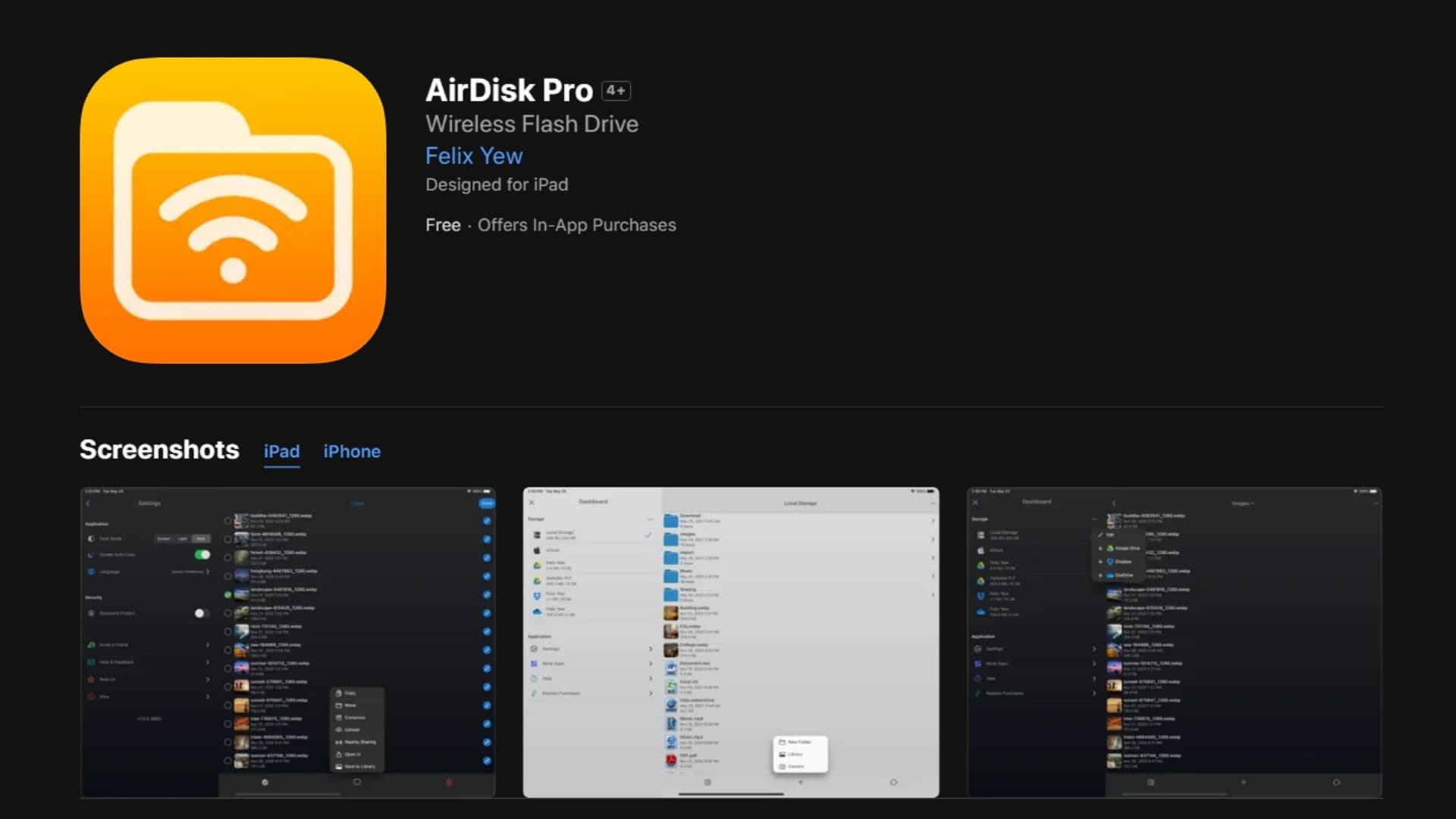Open the dark Settings screenshot thumbnail
The height and width of the screenshot is (819, 1456).
tap(288, 642)
